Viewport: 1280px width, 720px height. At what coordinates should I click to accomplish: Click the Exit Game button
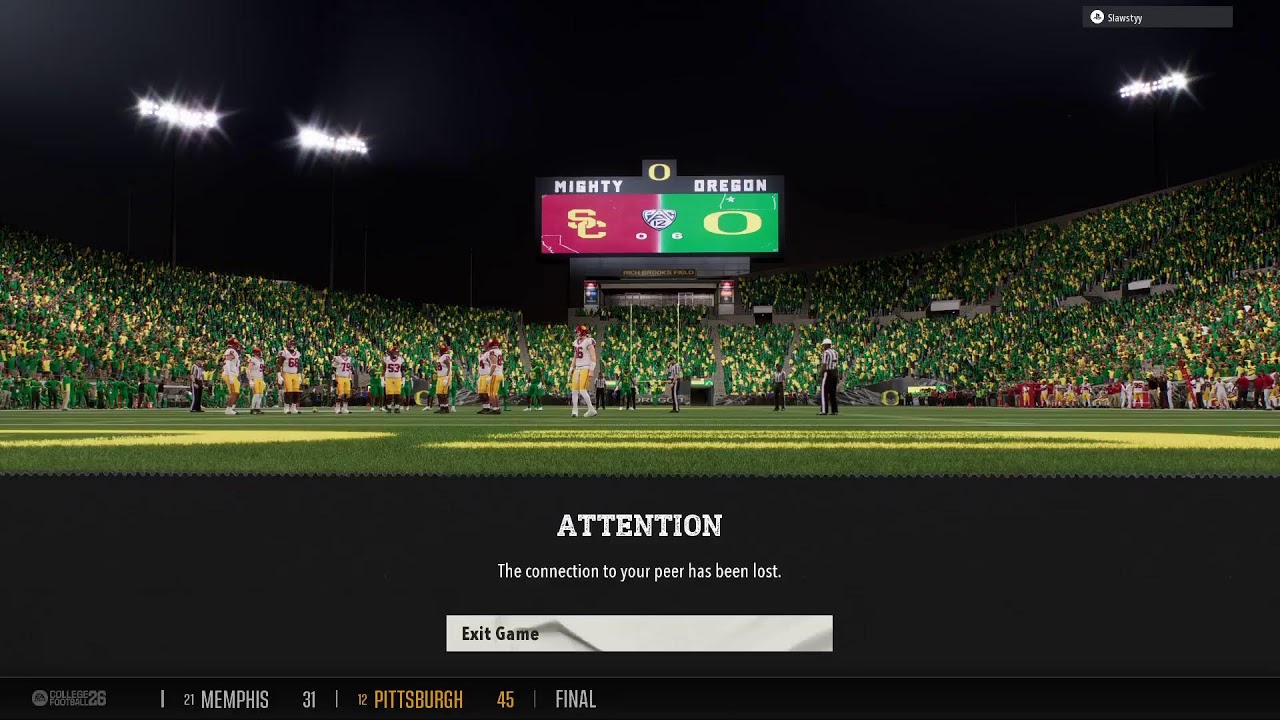[639, 633]
